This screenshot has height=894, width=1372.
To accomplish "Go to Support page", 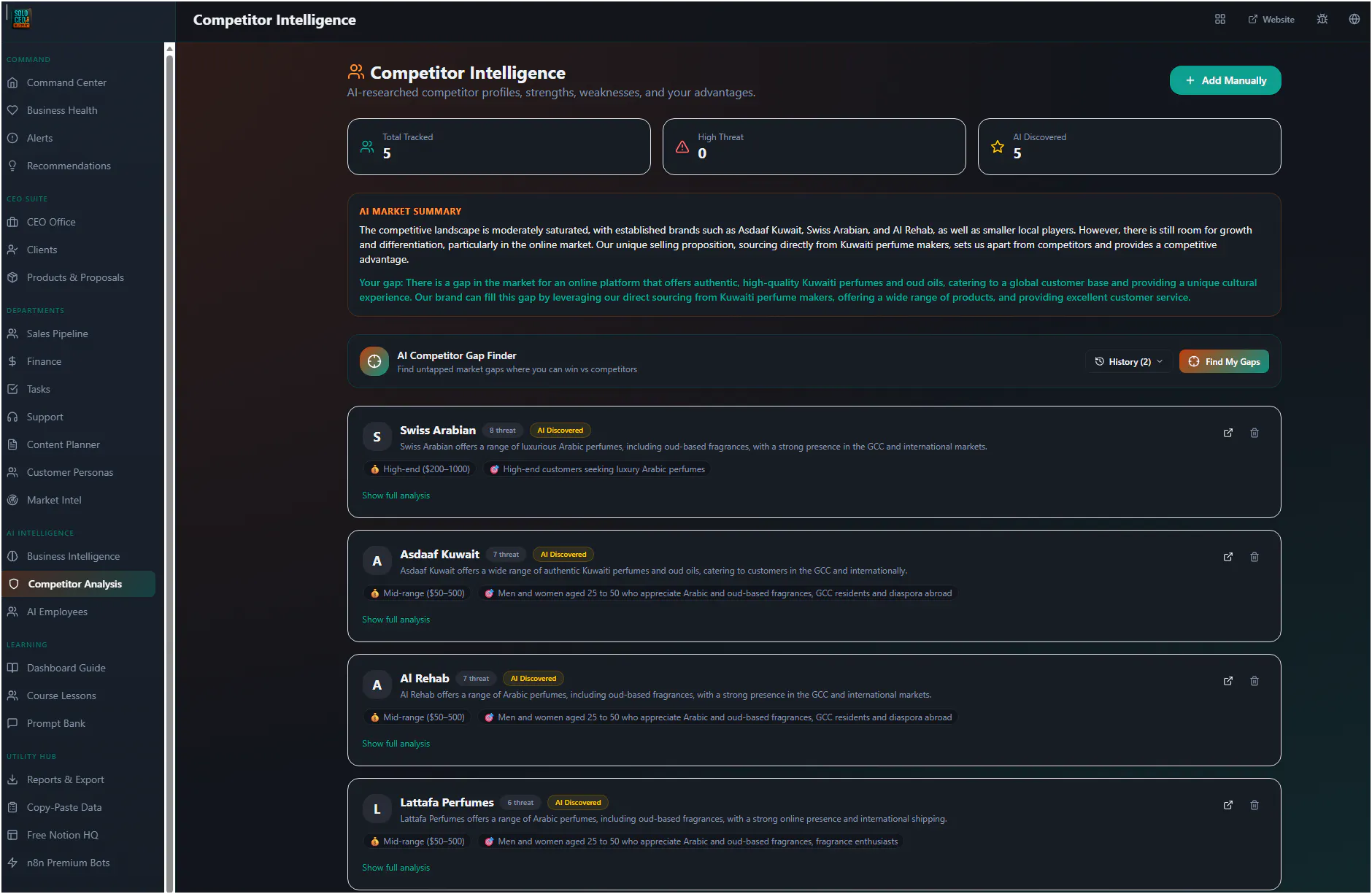I will click(79, 417).
